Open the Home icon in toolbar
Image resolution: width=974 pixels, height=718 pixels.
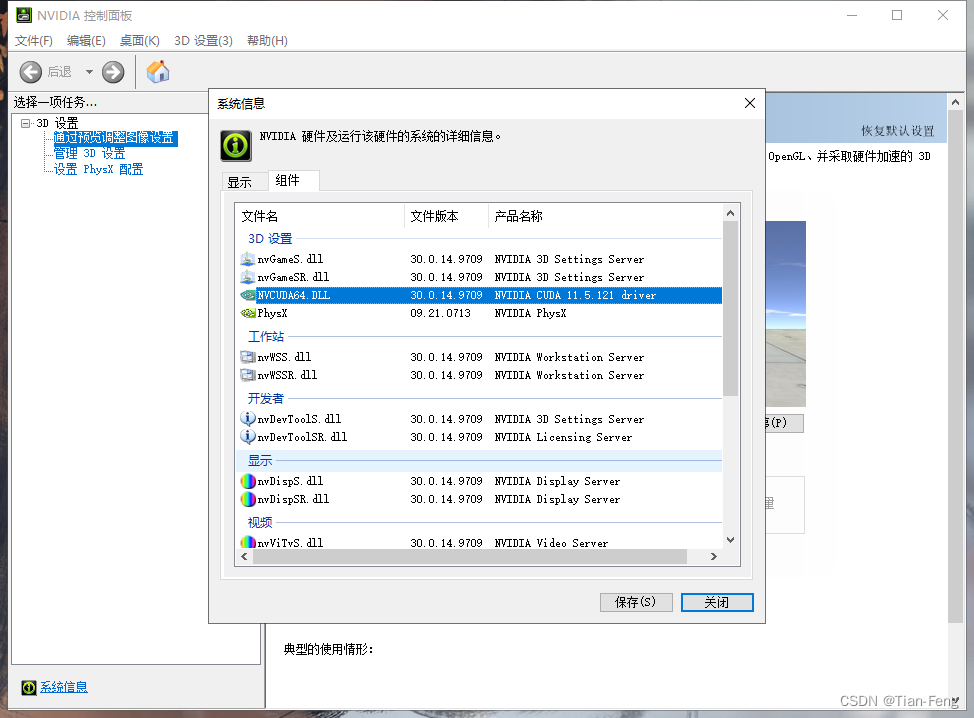(158, 71)
